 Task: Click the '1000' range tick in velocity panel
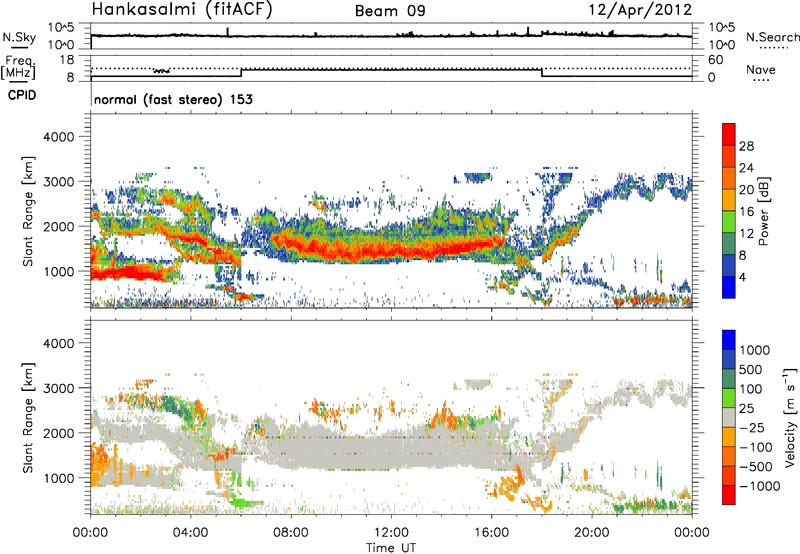pyautogui.click(x=59, y=478)
